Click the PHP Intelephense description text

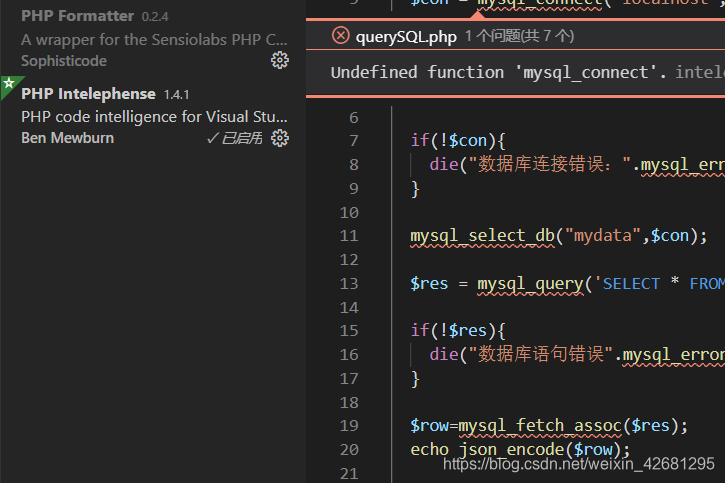click(154, 117)
